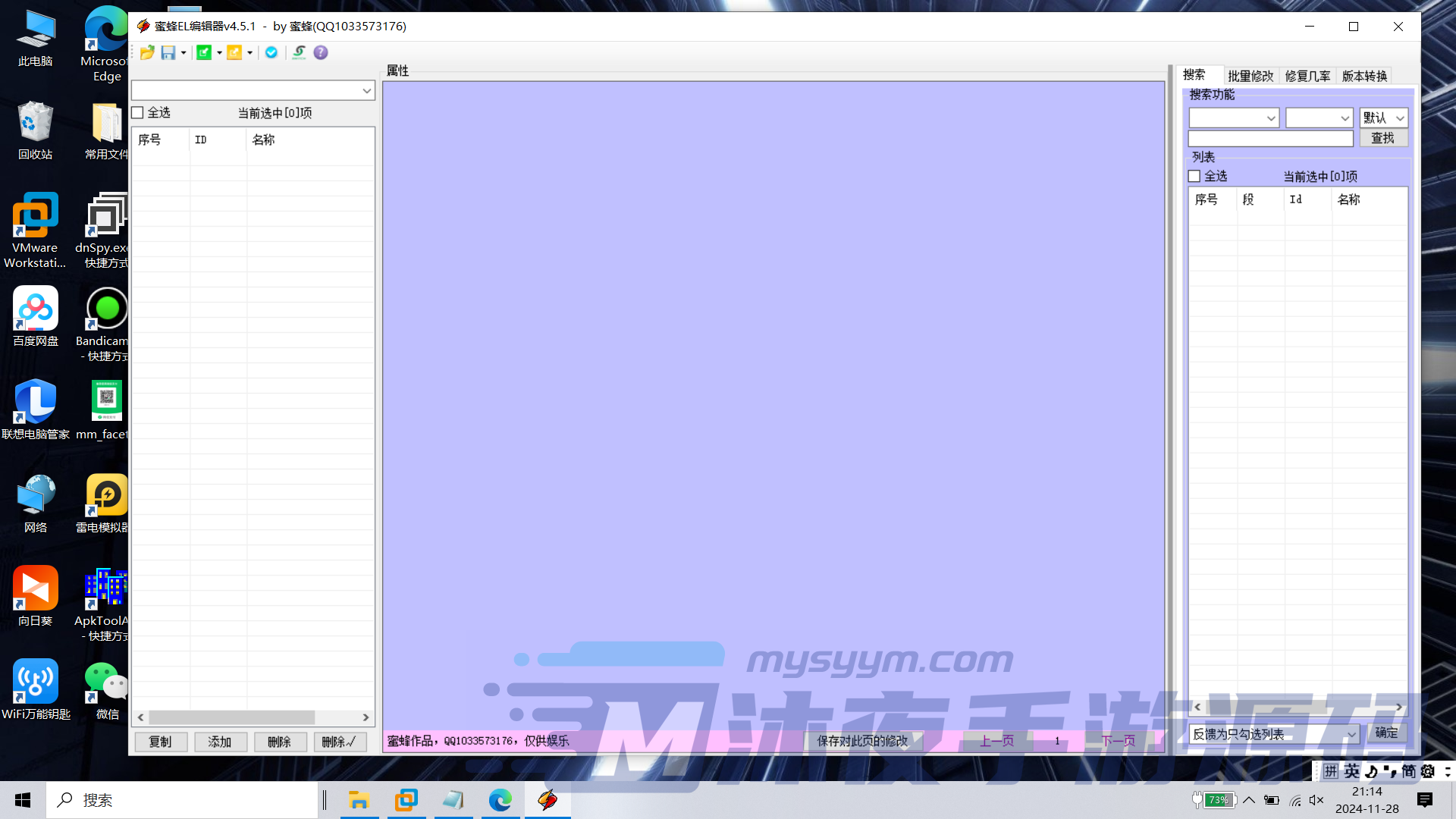Switch to the 版本转换 tab
1456x819 pixels.
[x=1363, y=76]
